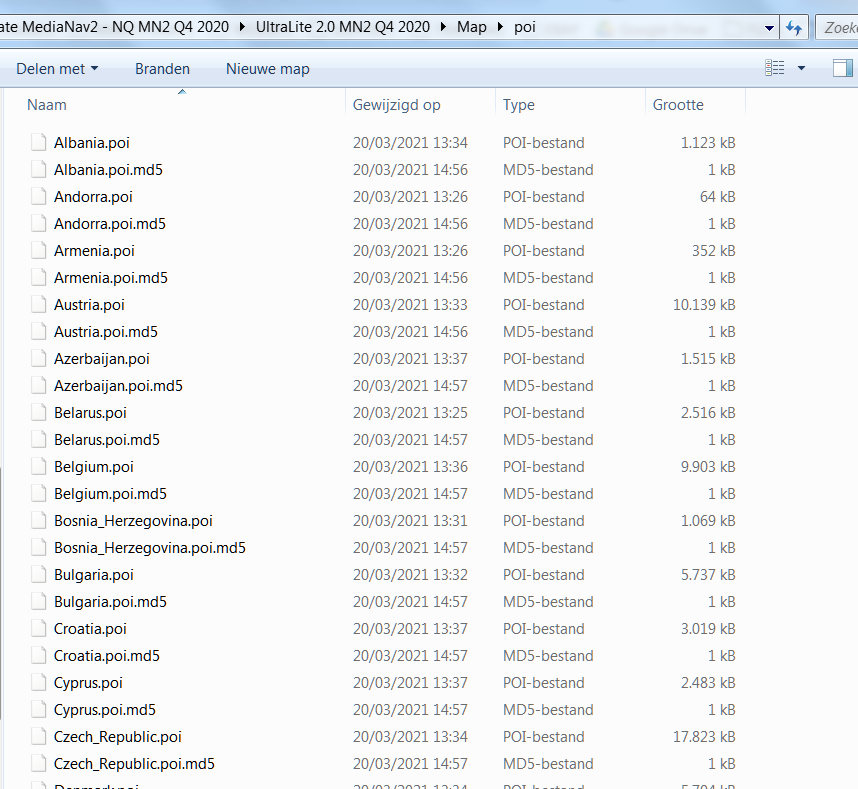
Task: Click the Czech_Republic.poi.md5 file name
Action: (x=134, y=764)
